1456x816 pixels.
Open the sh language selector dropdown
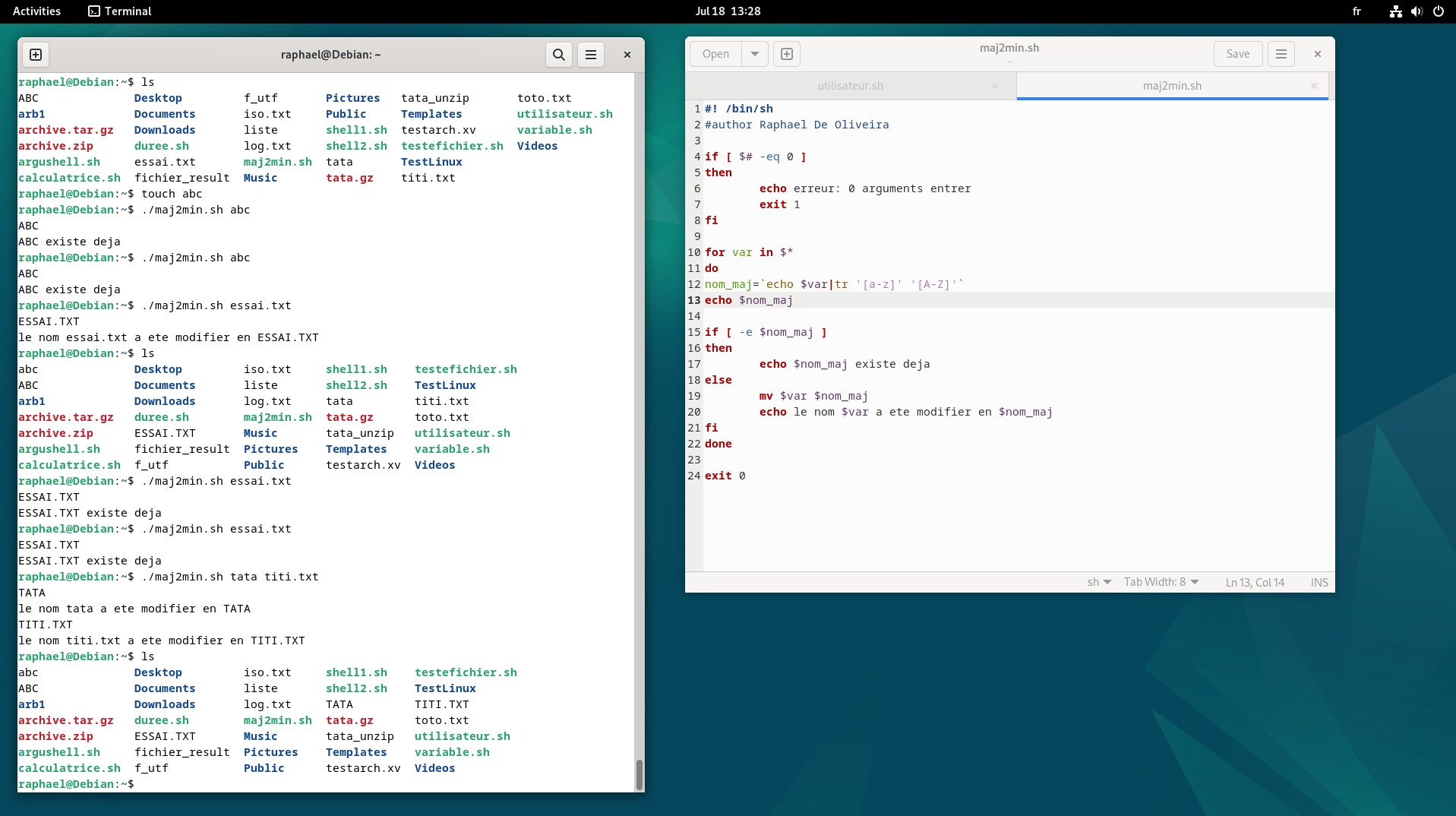[x=1099, y=582]
